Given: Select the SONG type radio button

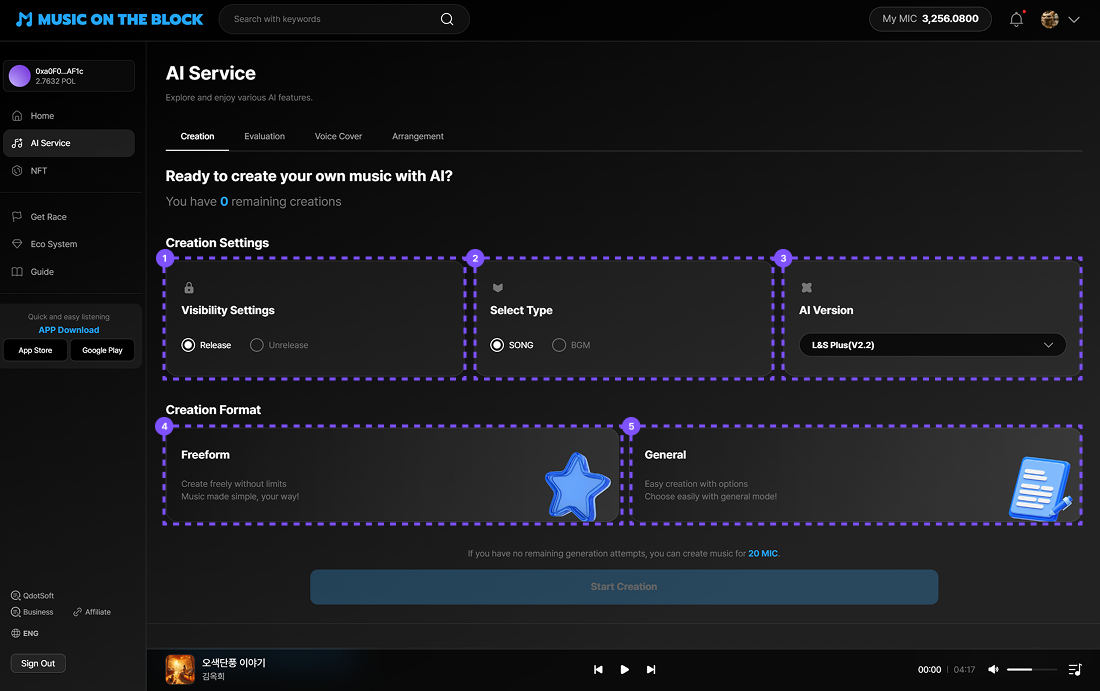Looking at the screenshot, I should [x=497, y=345].
